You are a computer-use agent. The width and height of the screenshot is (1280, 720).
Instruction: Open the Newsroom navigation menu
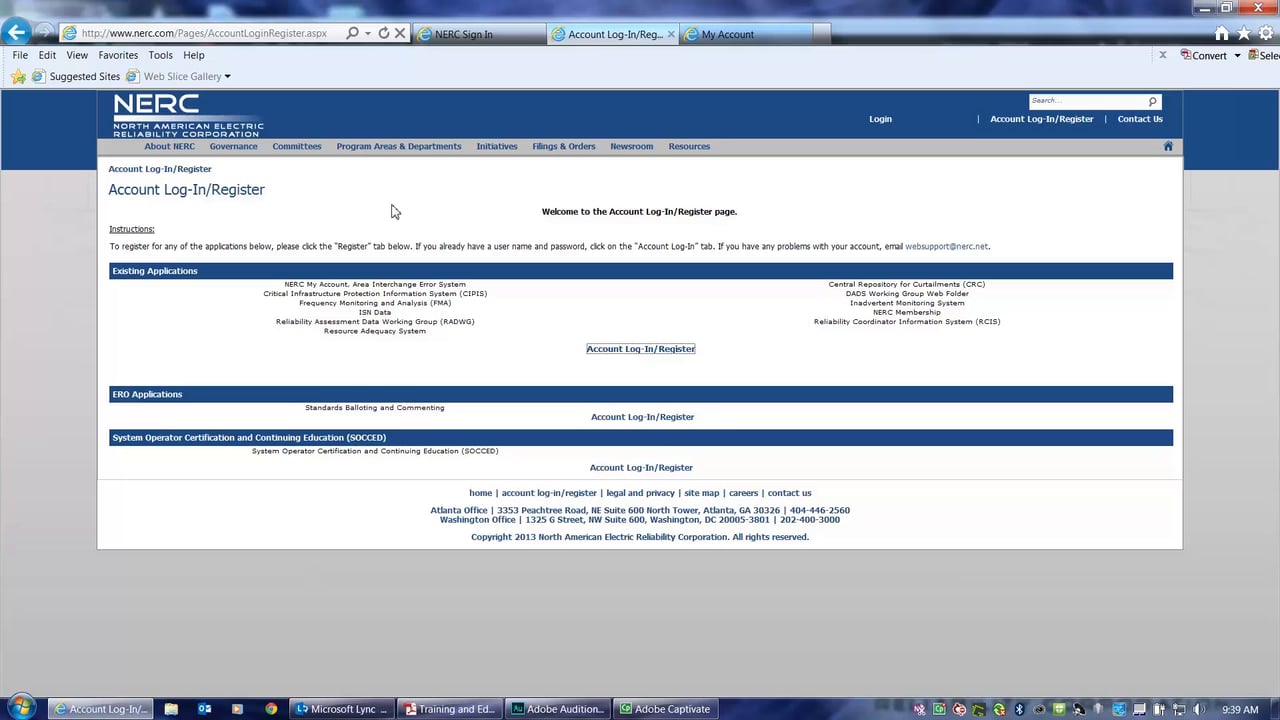(632, 146)
